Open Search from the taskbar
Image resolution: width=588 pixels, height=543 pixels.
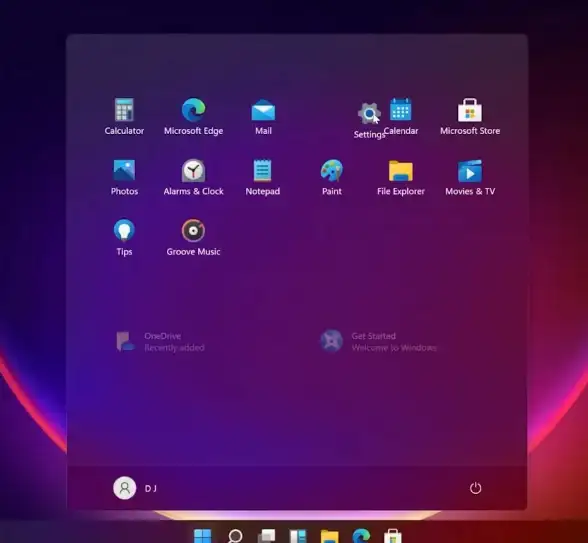[235, 536]
